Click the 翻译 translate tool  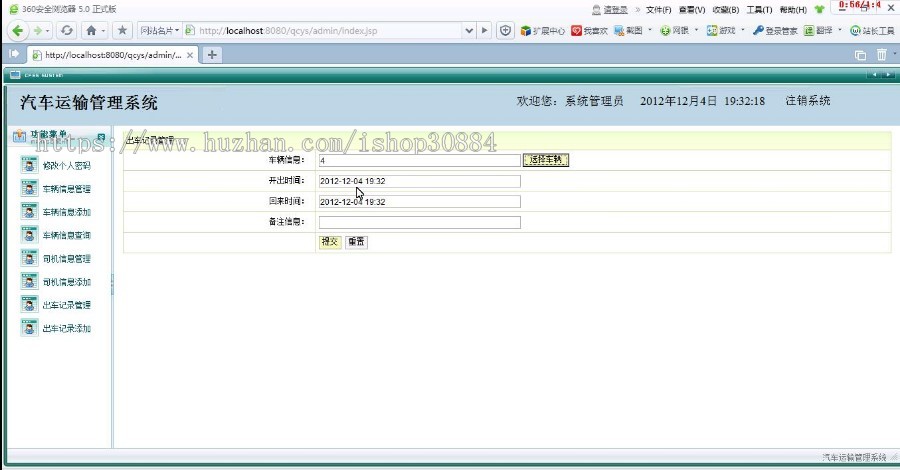pyautogui.click(x=818, y=30)
